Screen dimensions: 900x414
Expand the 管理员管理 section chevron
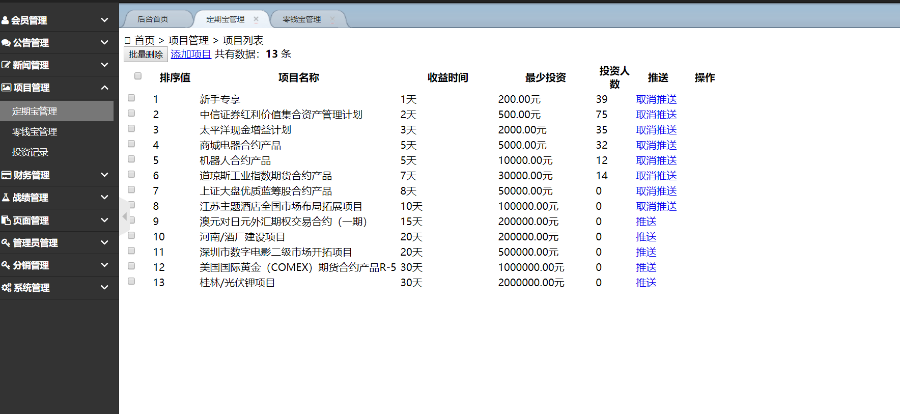105,243
